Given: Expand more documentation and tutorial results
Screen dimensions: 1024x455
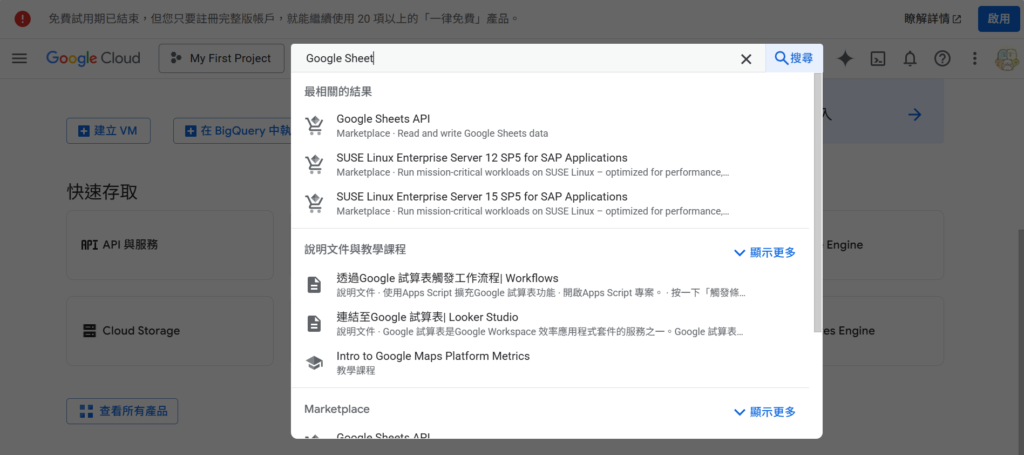Looking at the screenshot, I should click(x=765, y=252).
